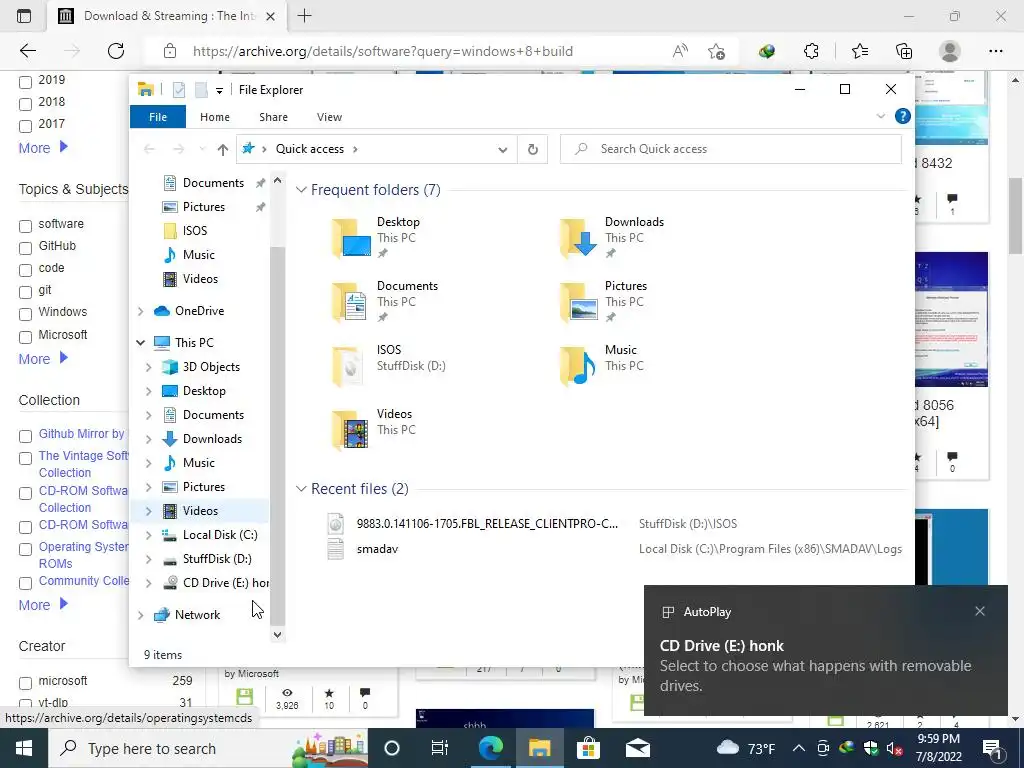
Task: Expand StuffDisk (D:) tree node
Action: [148, 559]
